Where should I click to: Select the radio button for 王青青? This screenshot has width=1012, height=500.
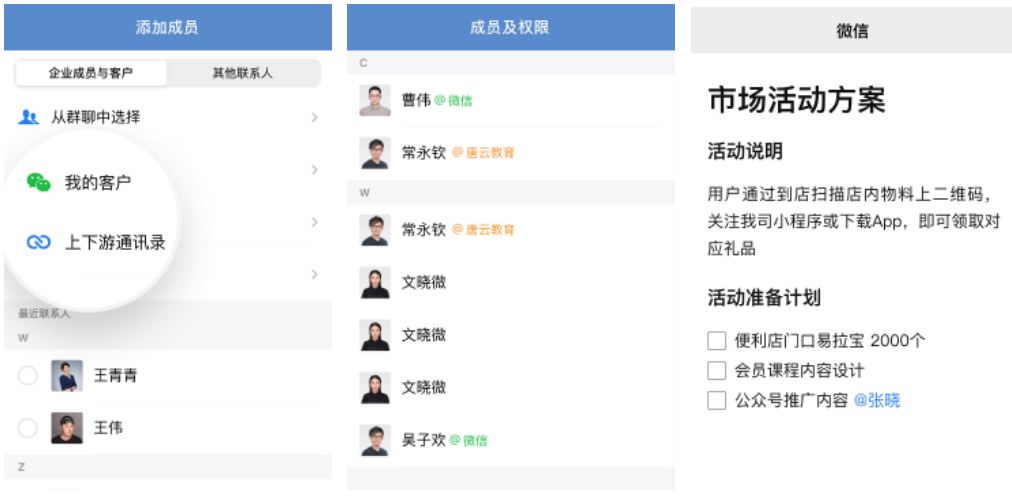[x=28, y=376]
